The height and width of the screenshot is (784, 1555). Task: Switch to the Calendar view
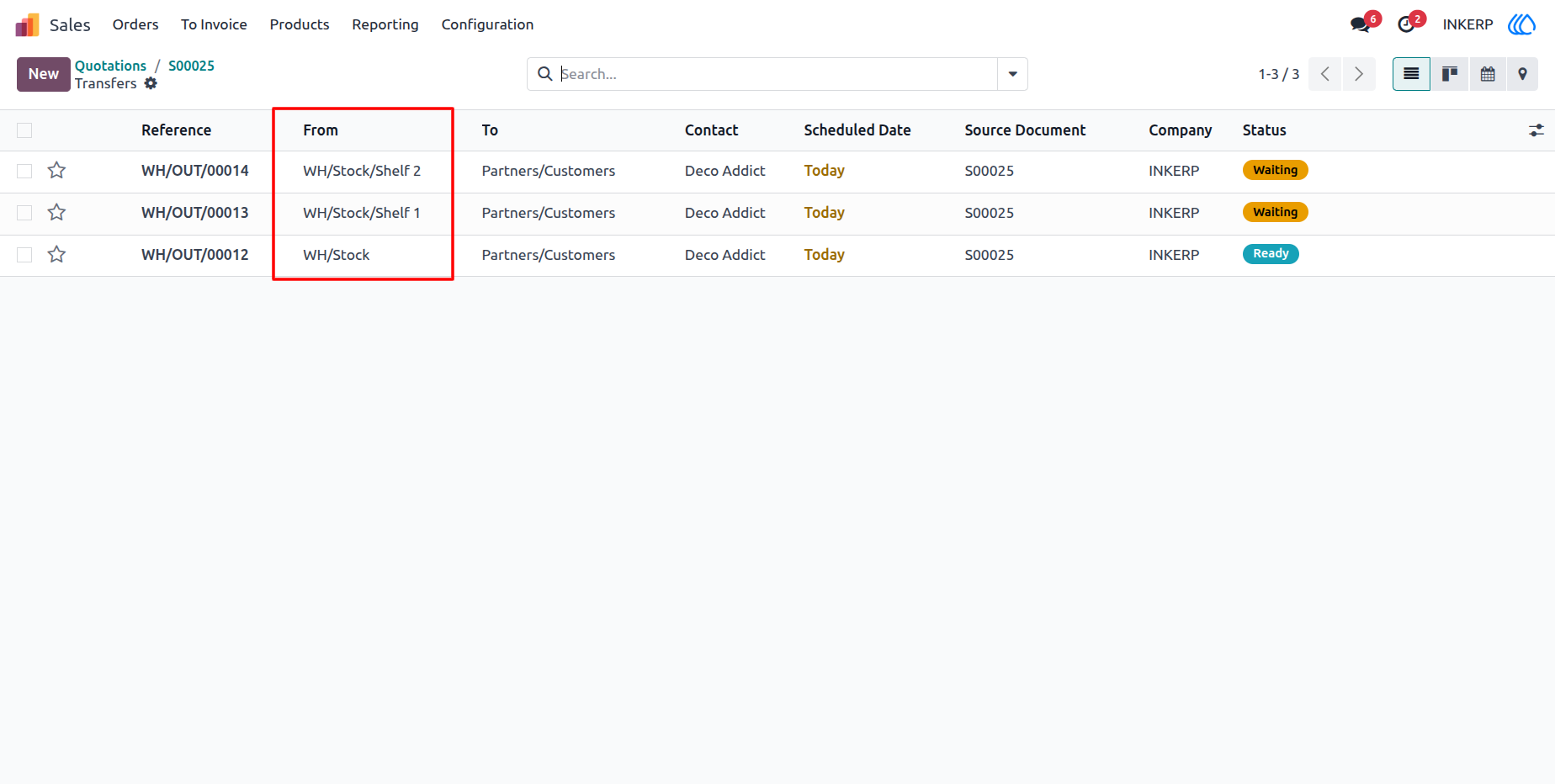tap(1488, 74)
